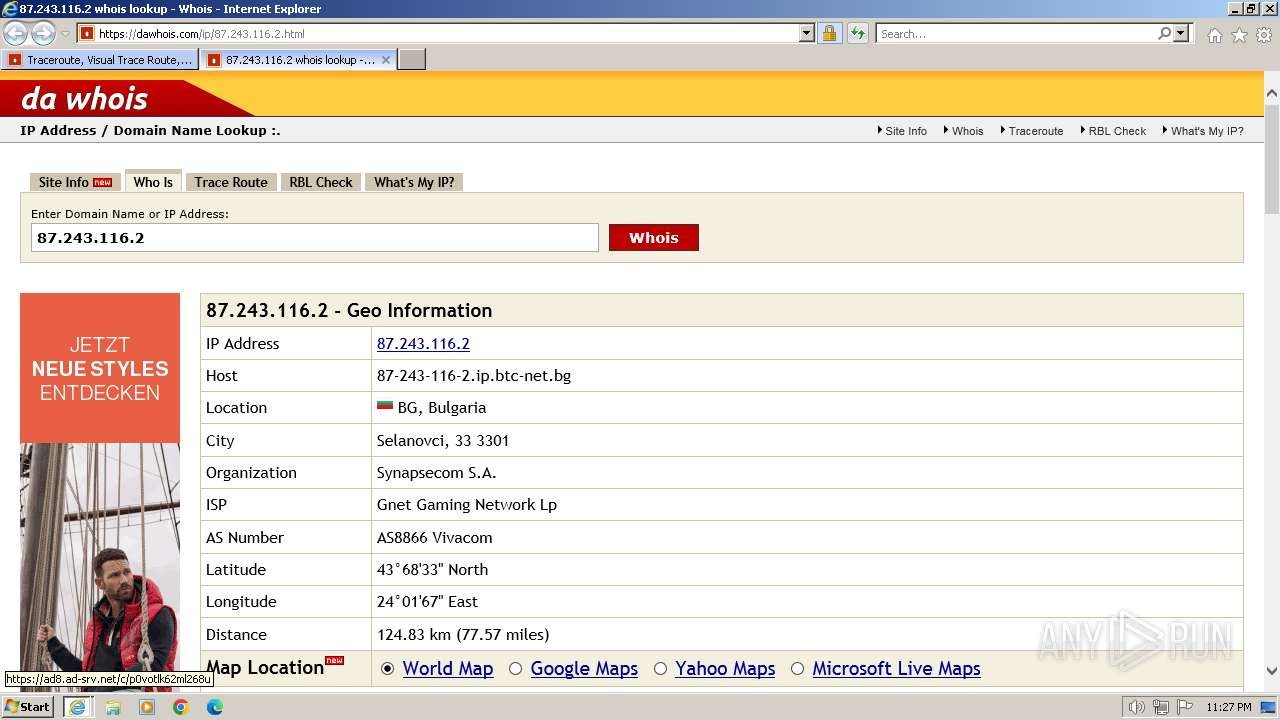Screen dimensions: 1280x720
Task: Click the Gnet Gaming Network Lp value
Action: 467,505
